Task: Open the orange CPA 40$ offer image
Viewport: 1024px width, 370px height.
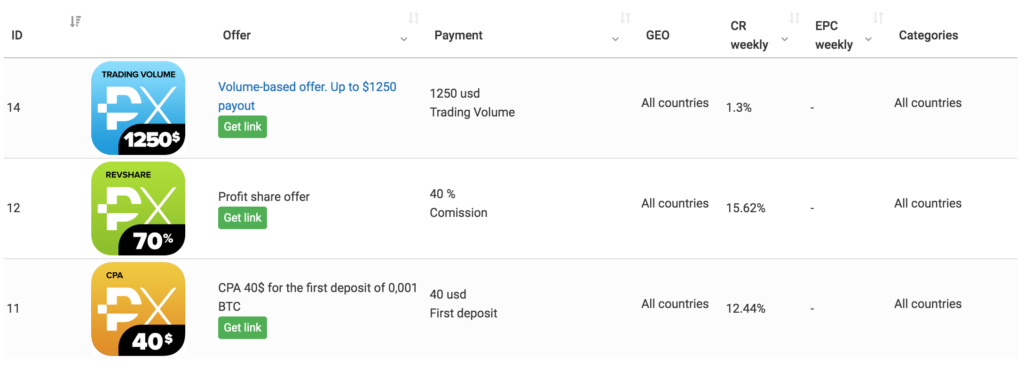Action: pos(138,309)
